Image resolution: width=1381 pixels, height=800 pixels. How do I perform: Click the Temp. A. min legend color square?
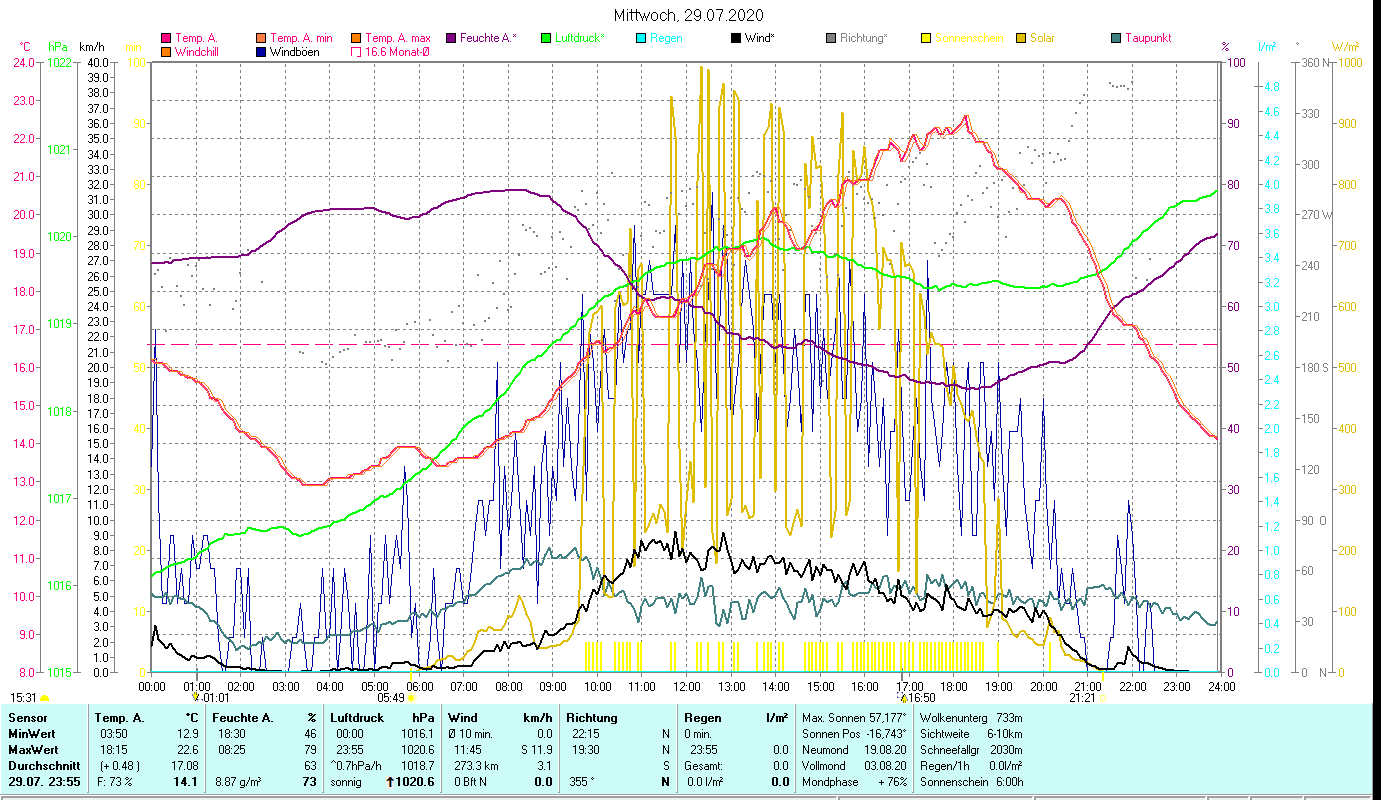click(x=262, y=38)
